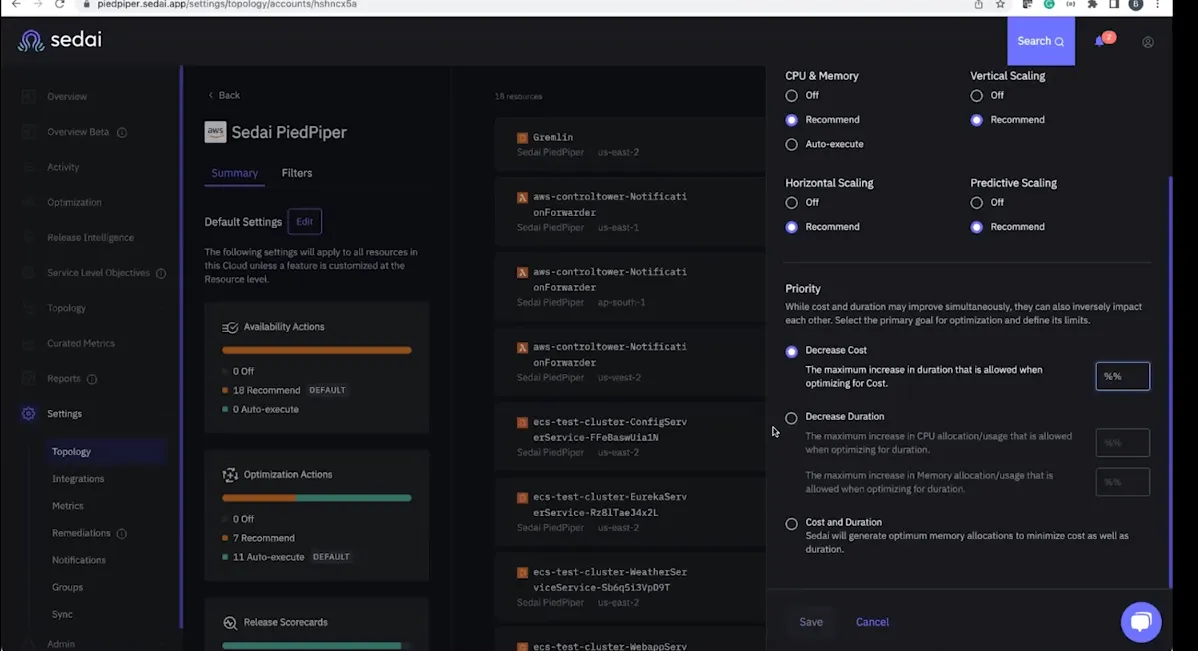The height and width of the screenshot is (651, 1198).
Task: Click the info icon next to Remediations
Action: 121,533
